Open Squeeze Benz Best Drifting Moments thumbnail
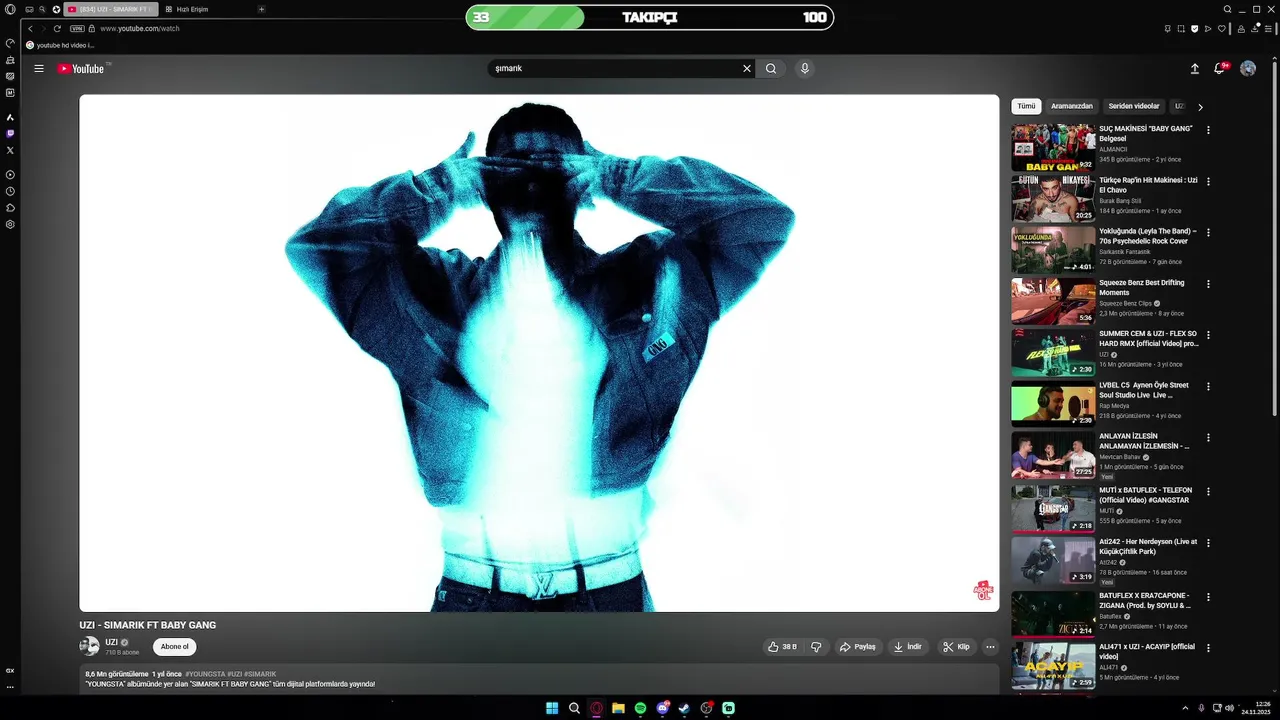 click(x=1053, y=301)
